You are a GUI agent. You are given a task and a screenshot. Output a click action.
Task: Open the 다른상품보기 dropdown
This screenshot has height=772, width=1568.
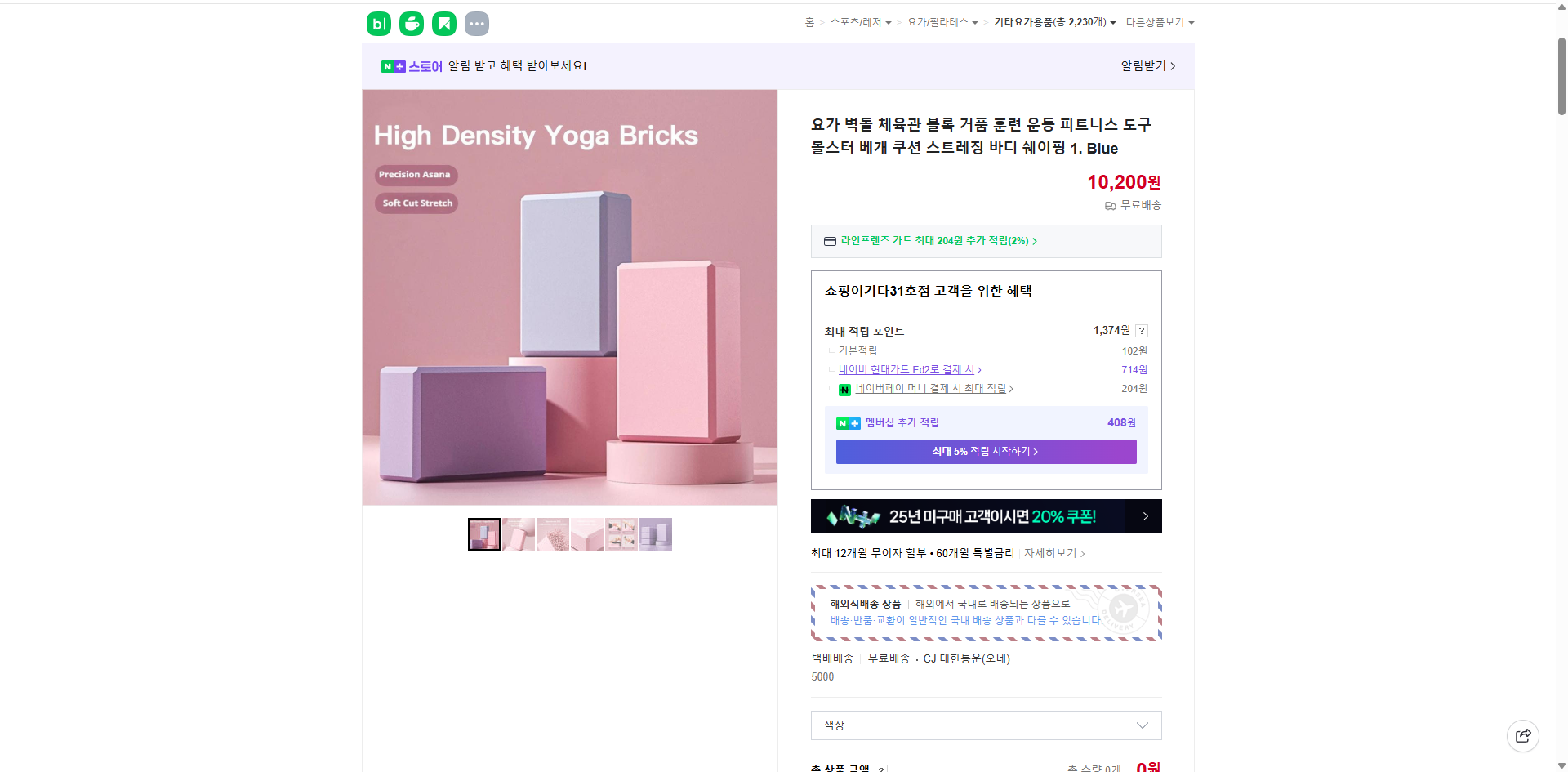tap(1160, 22)
